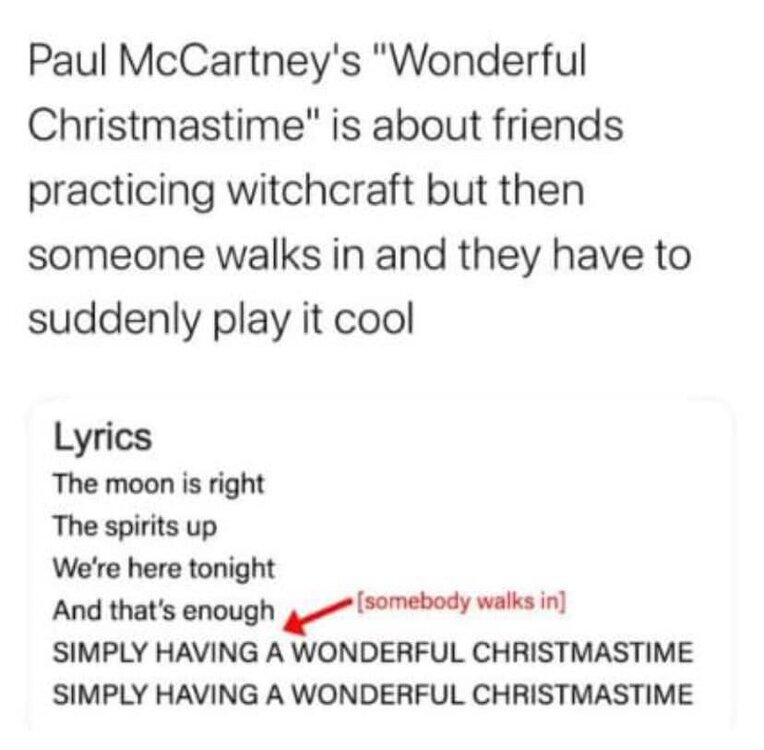The width and height of the screenshot is (764, 750).
Task: Click the words 'but then' in the post
Action: 506,190
